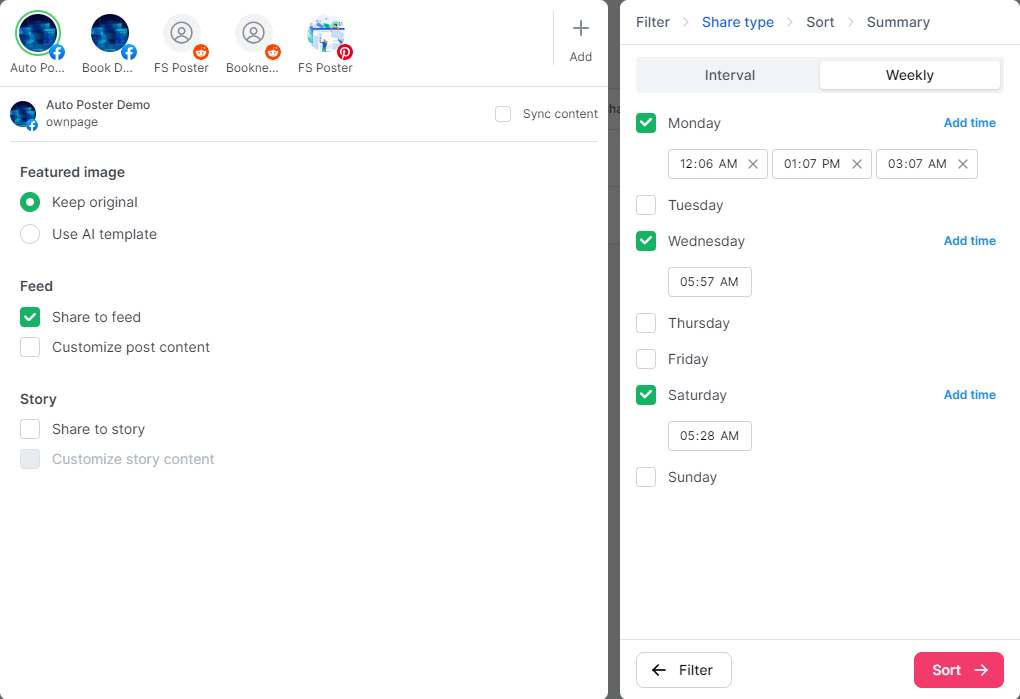Viewport: 1020px width, 699px height.
Task: Enable Customize post content checkbox
Action: click(x=30, y=347)
